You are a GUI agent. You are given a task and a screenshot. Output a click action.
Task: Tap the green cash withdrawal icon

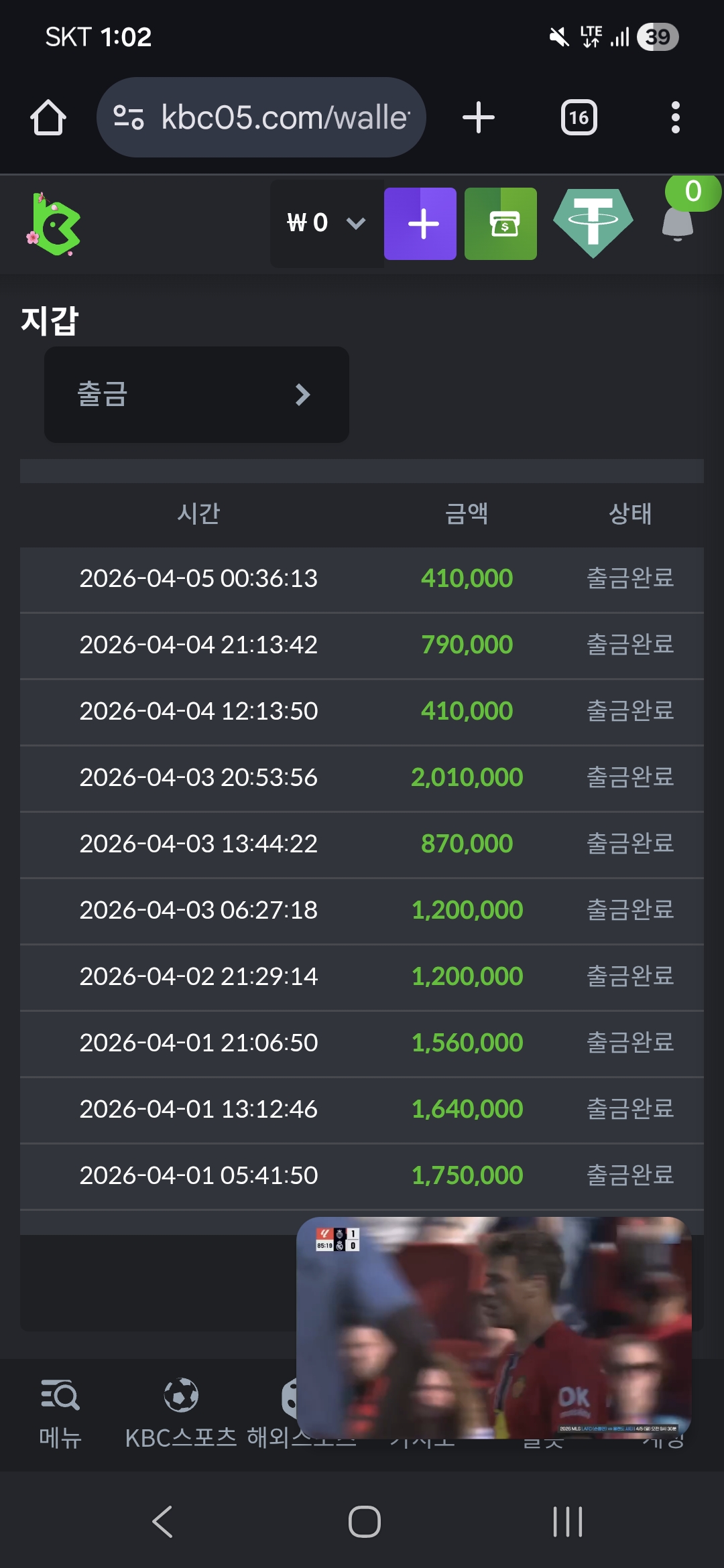501,224
